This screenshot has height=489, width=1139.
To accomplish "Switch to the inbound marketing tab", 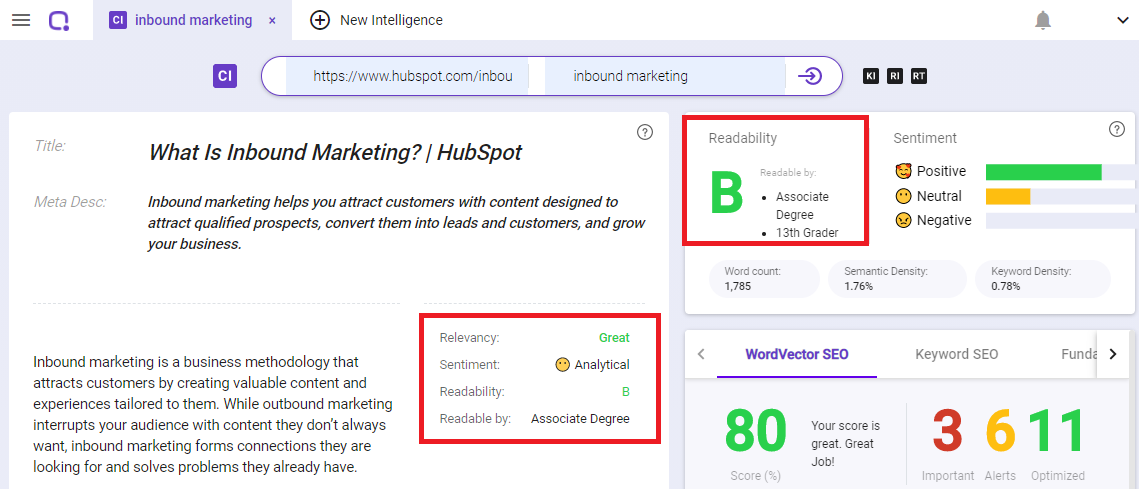I will coord(192,20).
